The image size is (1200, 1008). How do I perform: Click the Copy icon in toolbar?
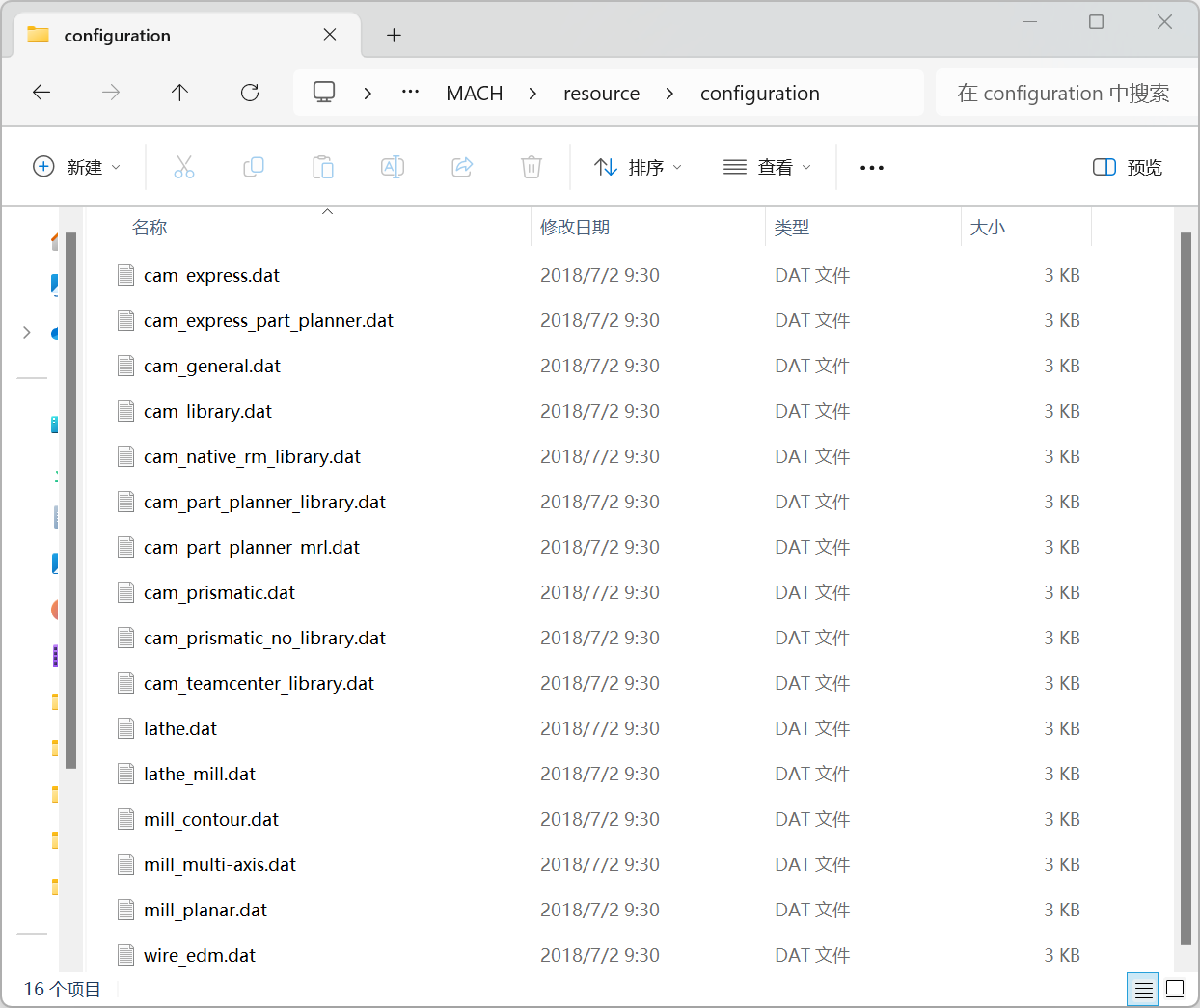pos(254,168)
